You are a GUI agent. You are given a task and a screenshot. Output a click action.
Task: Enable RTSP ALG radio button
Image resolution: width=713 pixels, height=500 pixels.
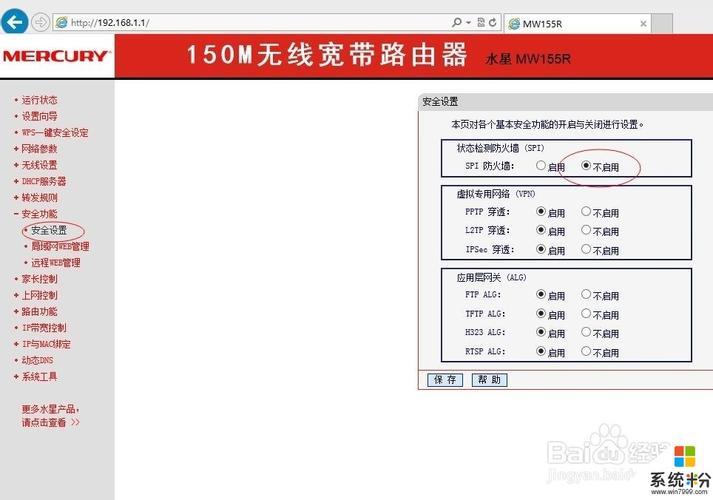click(x=540, y=351)
